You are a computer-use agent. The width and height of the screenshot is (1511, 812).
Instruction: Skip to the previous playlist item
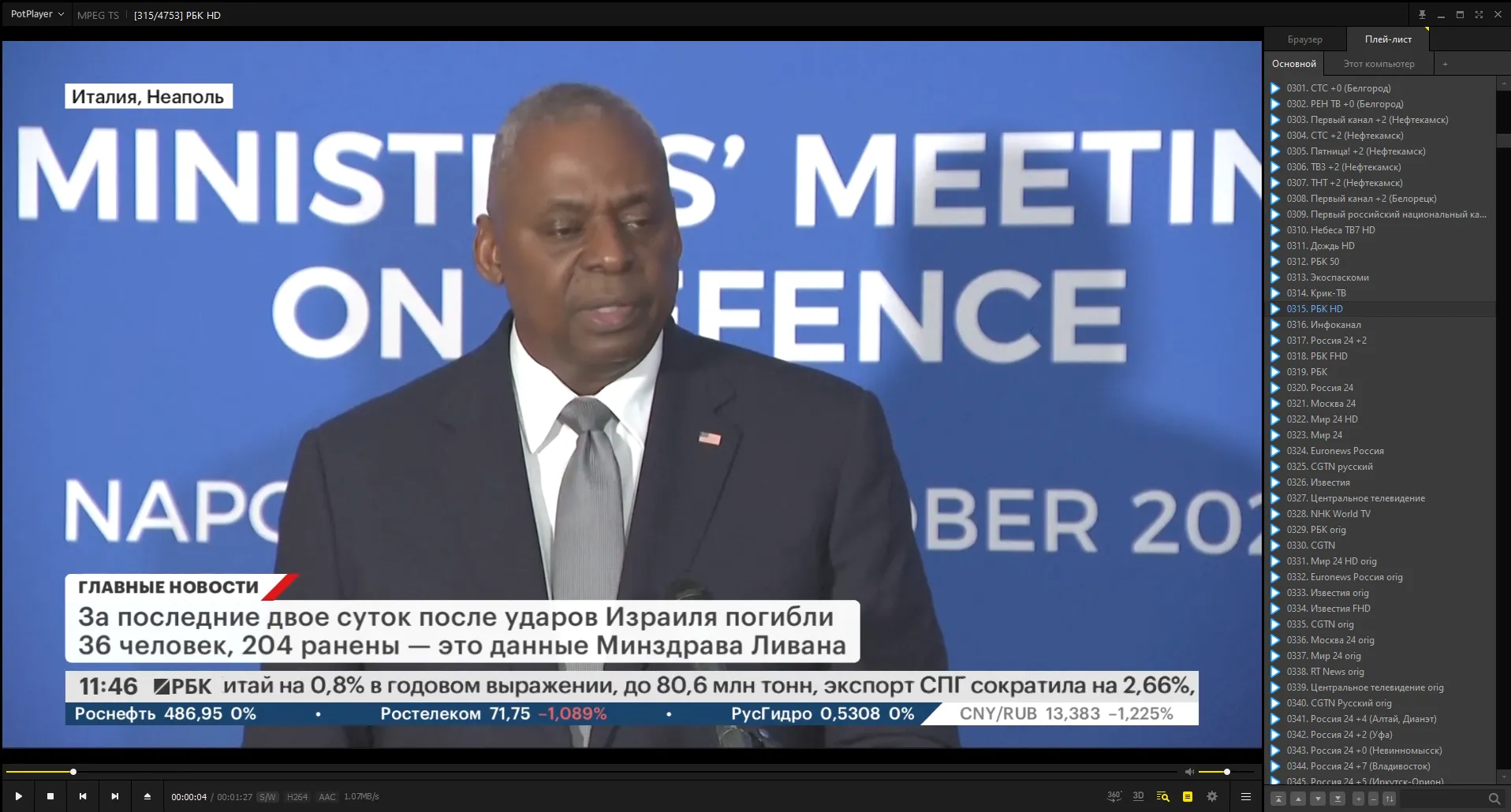(83, 796)
